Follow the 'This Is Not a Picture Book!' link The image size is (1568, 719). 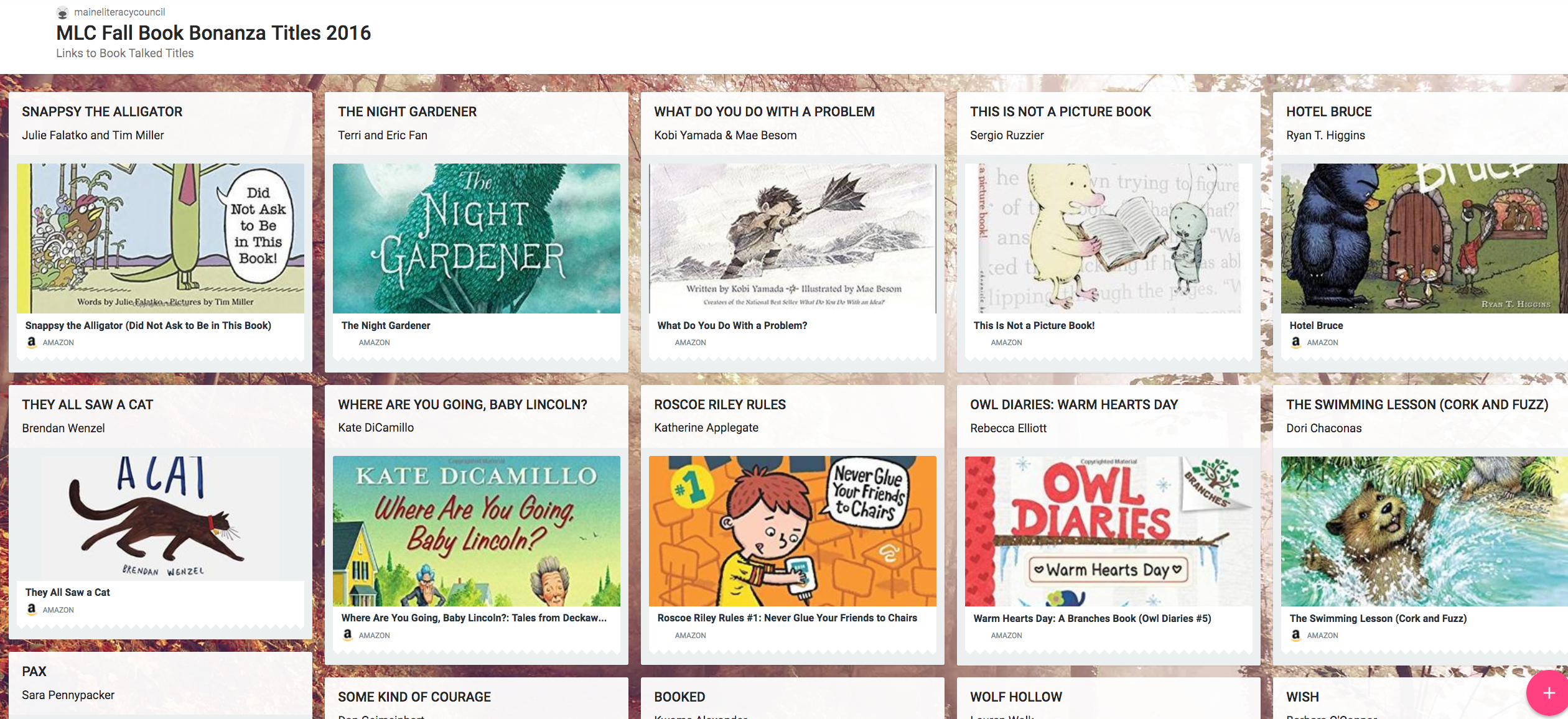(x=1034, y=325)
